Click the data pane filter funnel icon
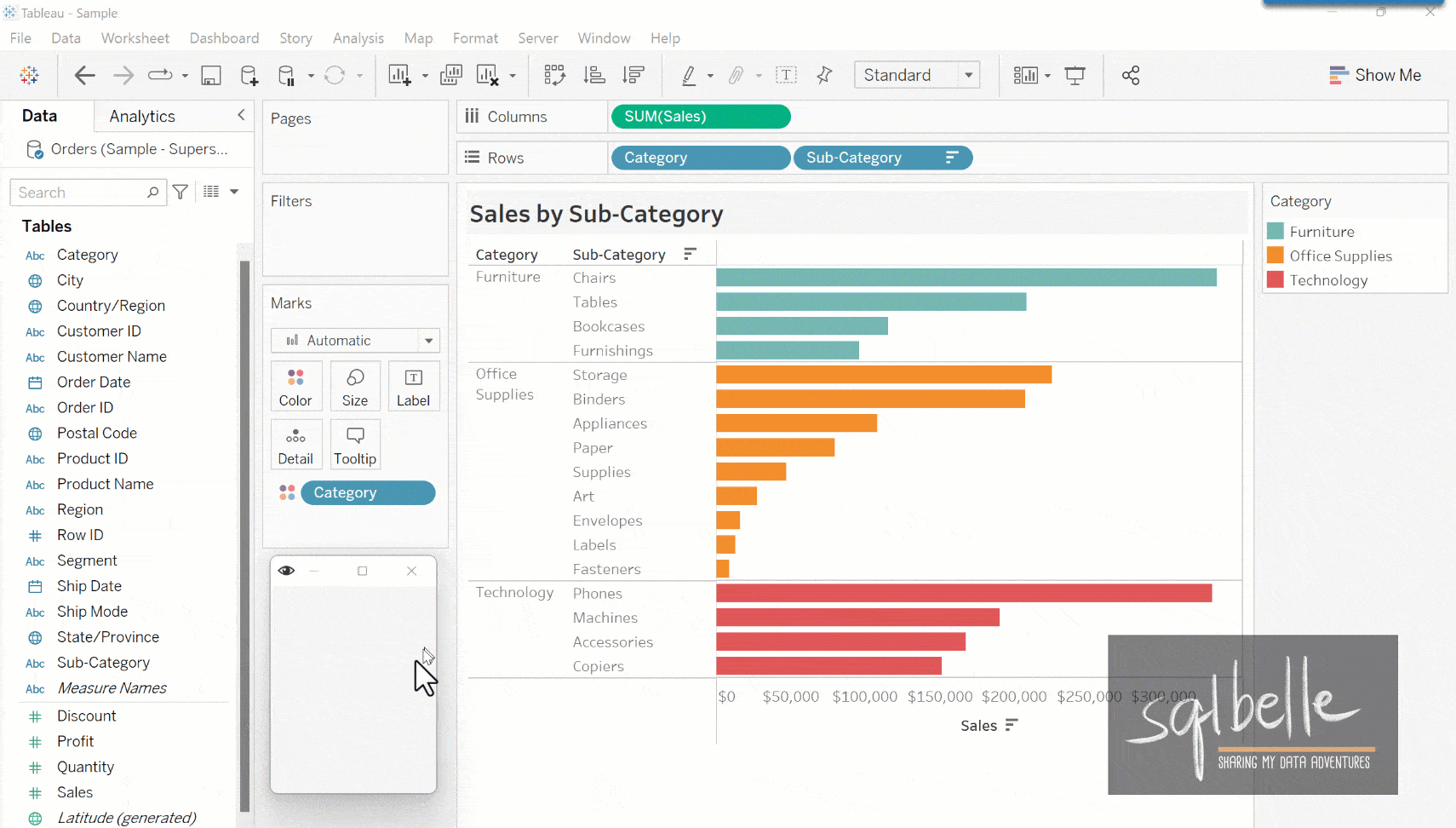This screenshot has height=828, width=1456. 181,193
